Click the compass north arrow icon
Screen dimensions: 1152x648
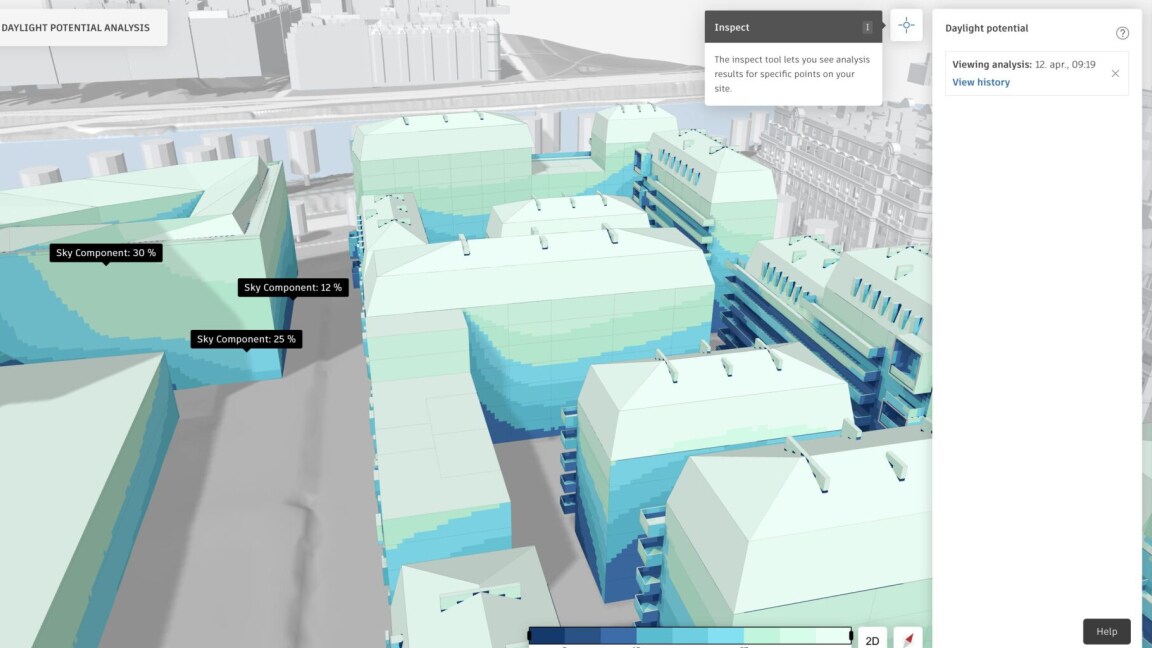coord(908,639)
